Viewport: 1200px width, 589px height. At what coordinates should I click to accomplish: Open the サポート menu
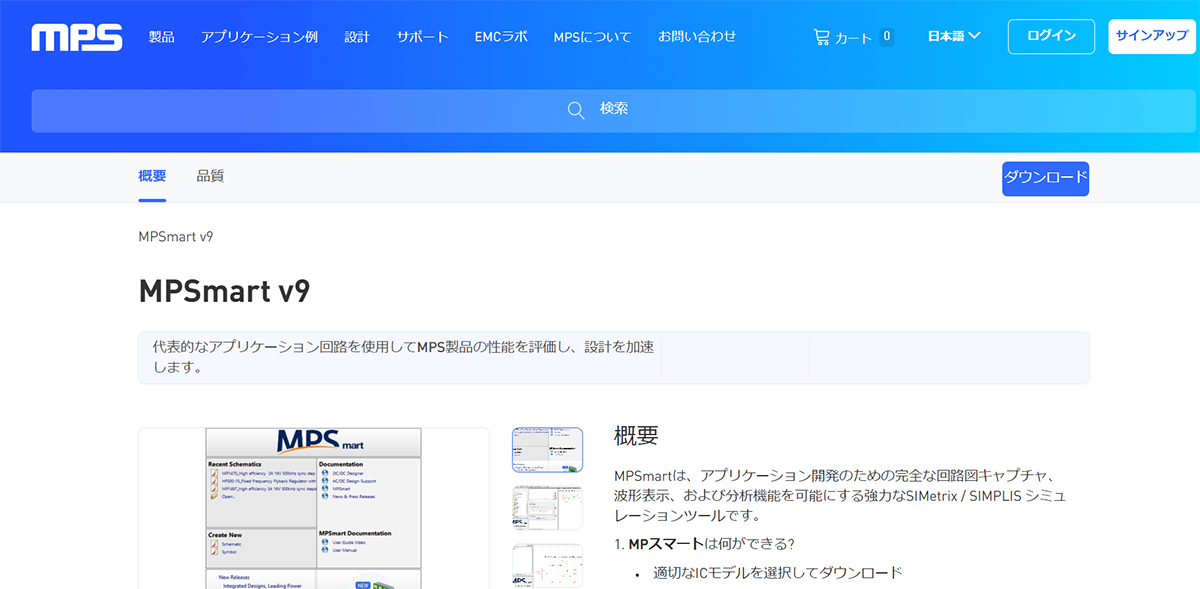point(422,37)
